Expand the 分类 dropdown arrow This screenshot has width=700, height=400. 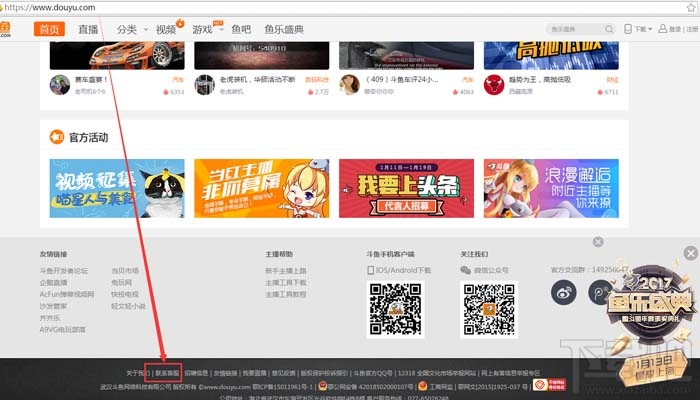pos(146,29)
